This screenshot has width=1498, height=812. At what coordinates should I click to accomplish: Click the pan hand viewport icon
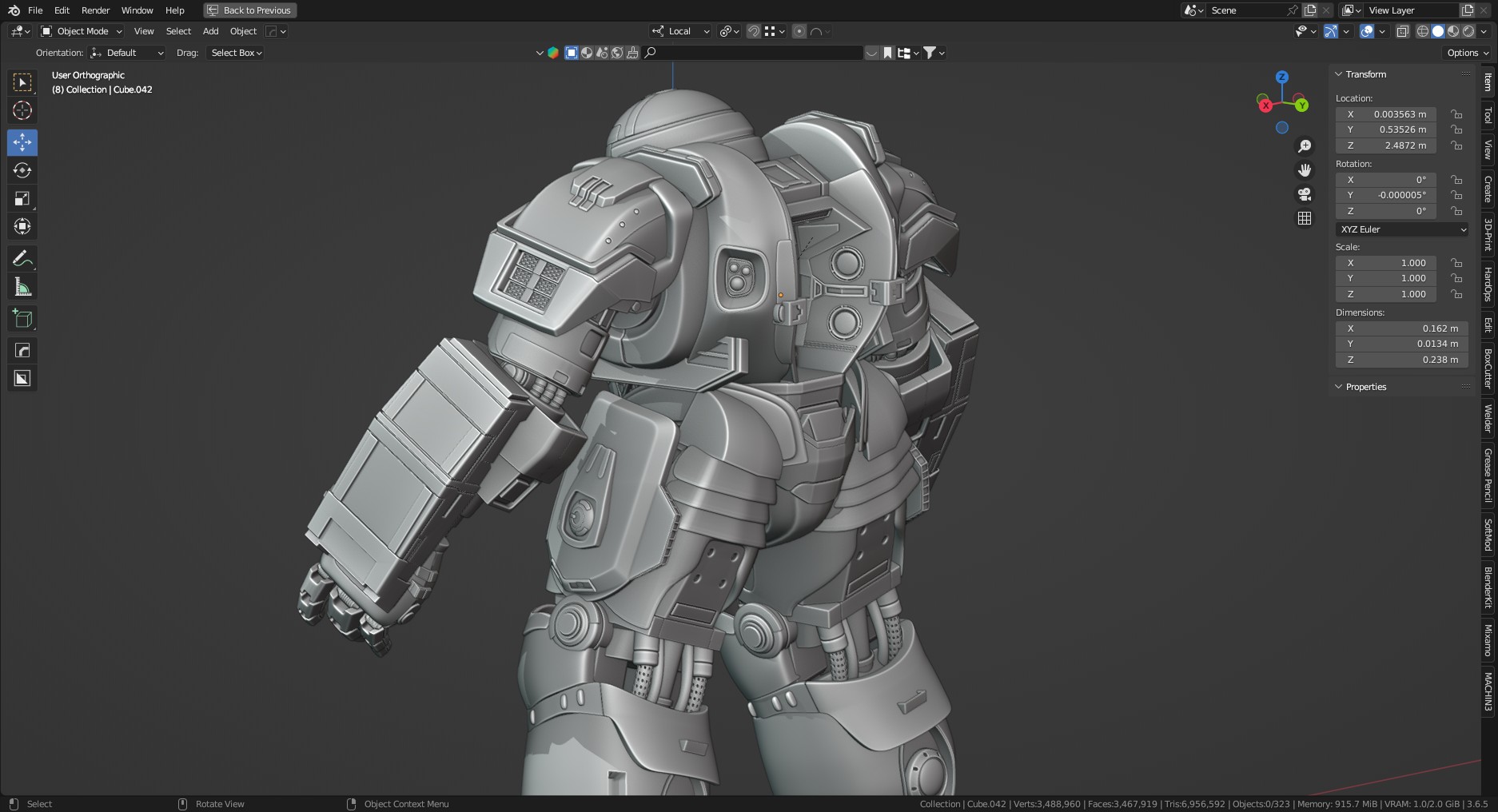click(x=1305, y=170)
